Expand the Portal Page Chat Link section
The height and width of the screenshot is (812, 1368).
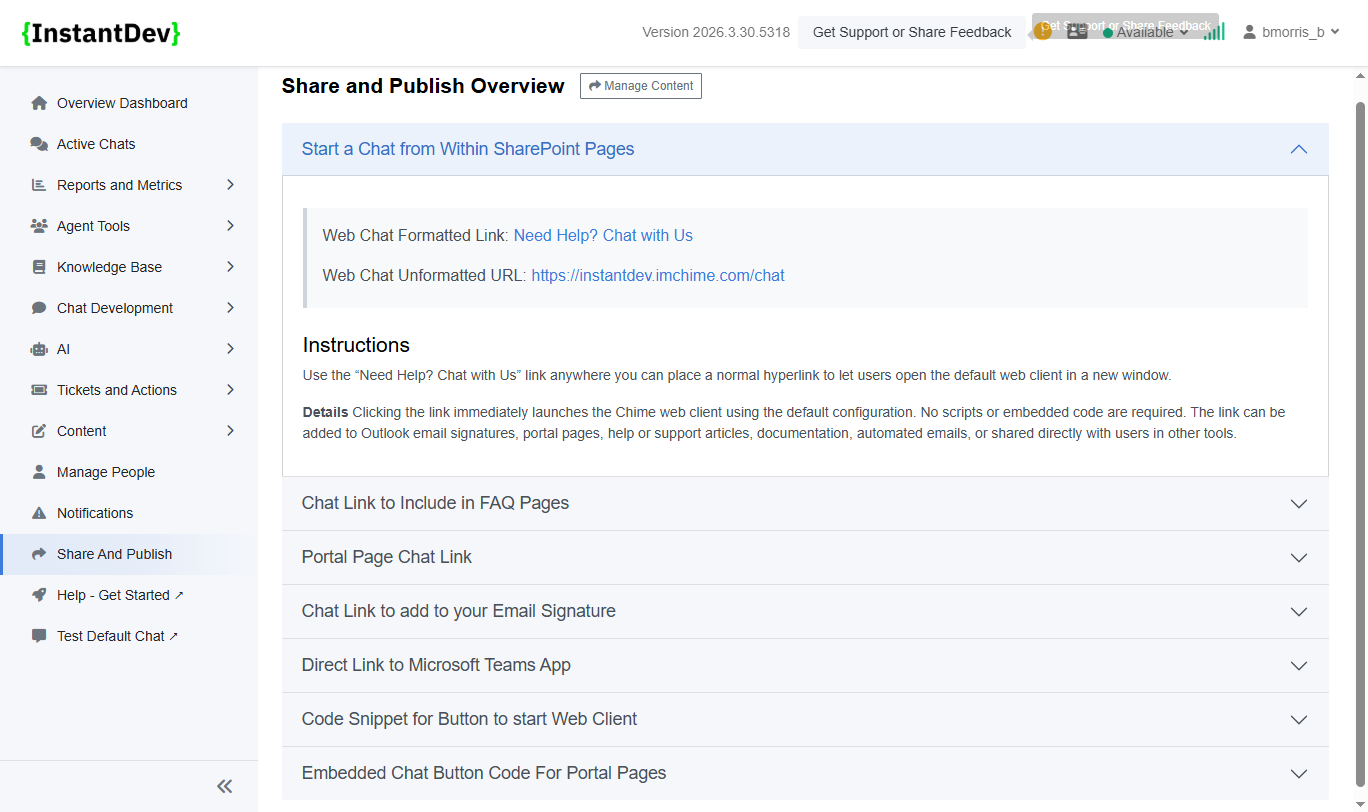click(x=805, y=557)
